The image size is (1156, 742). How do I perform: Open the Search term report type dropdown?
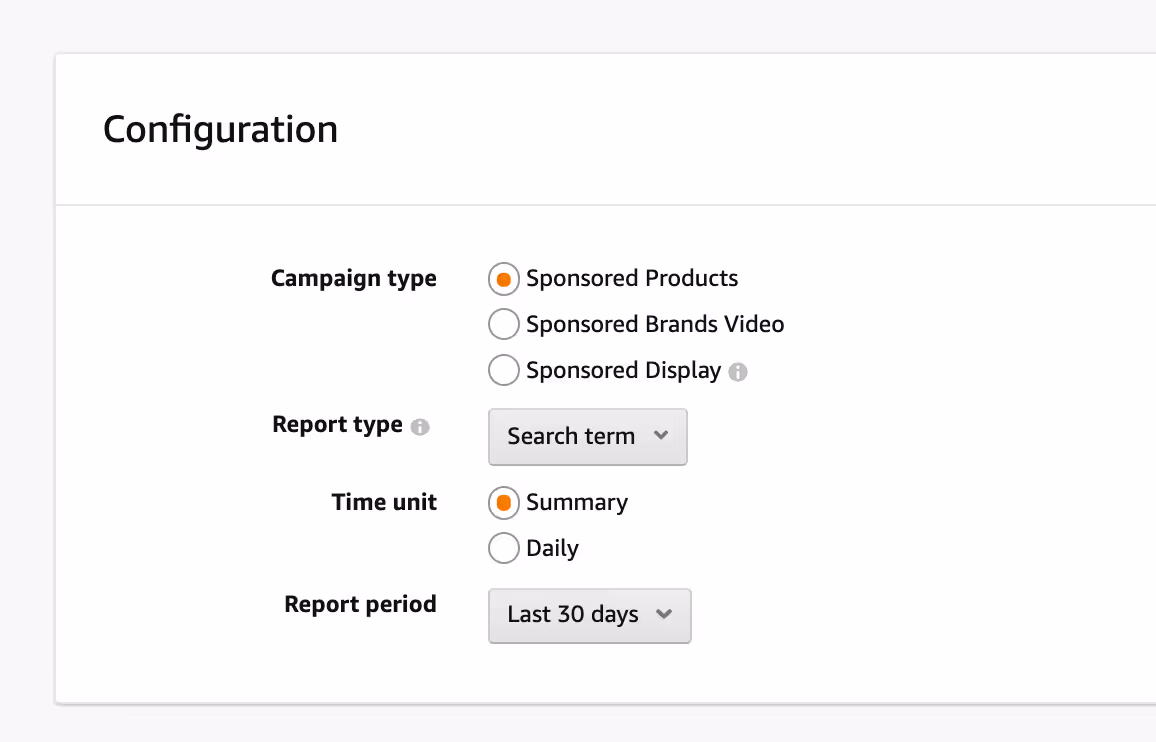pyautogui.click(x=587, y=436)
